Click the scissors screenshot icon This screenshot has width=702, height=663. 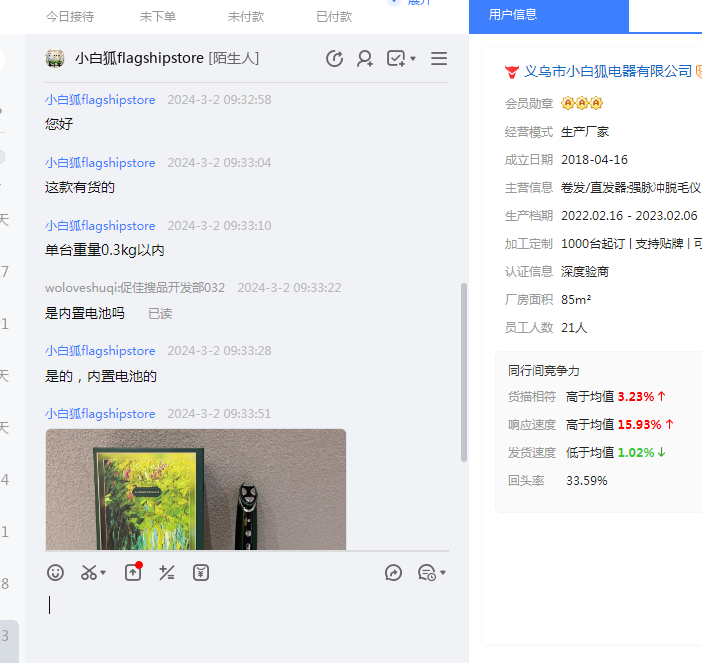(89, 573)
